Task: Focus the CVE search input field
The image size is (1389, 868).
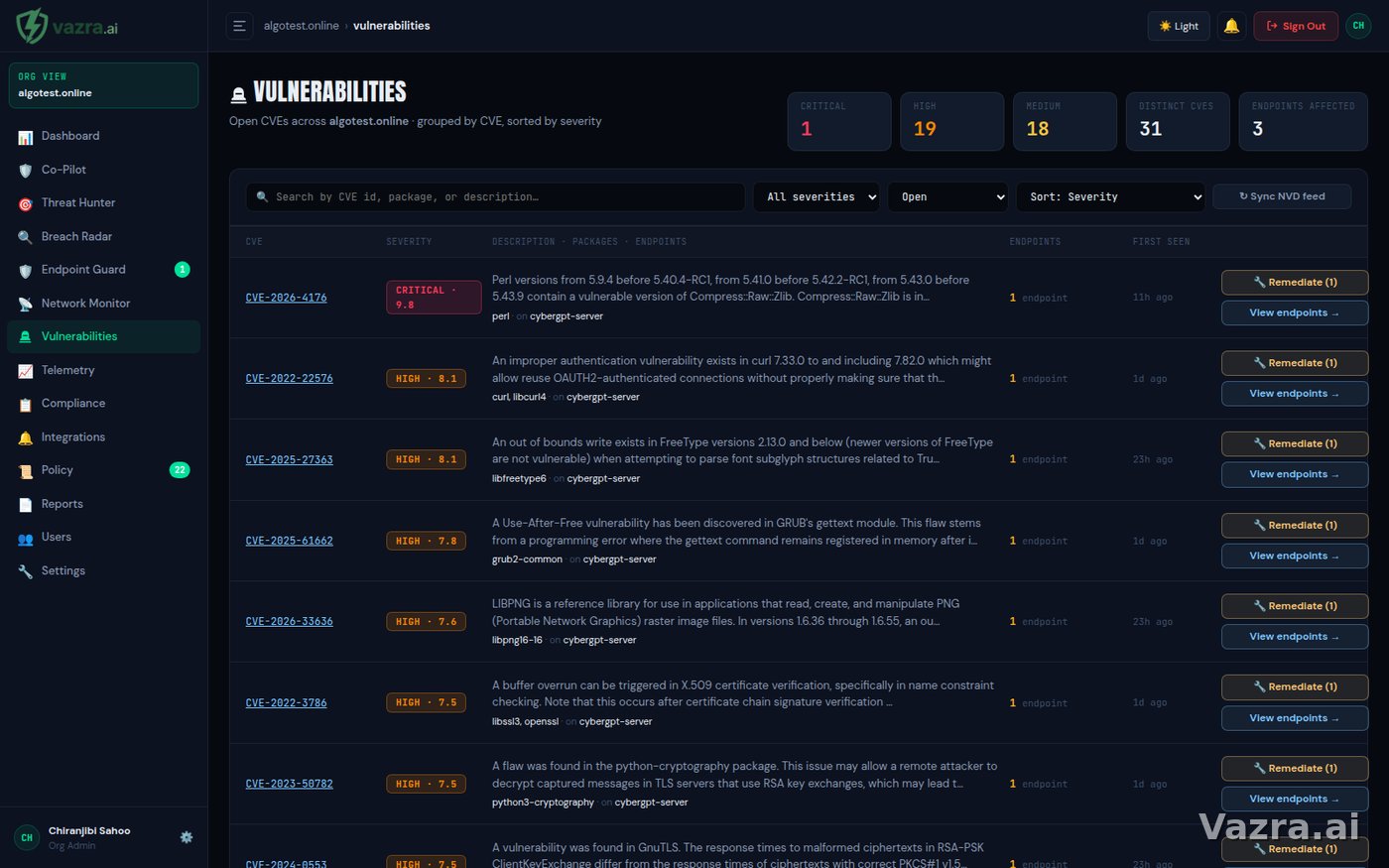Action: (495, 196)
